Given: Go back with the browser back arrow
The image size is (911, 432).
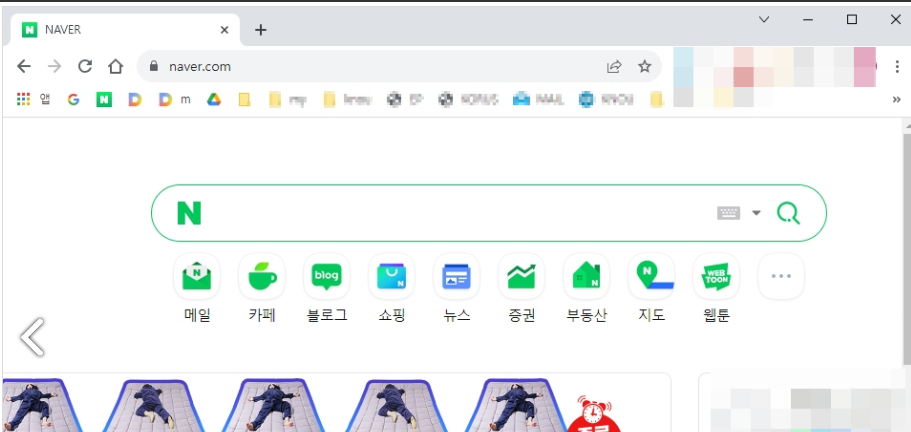Looking at the screenshot, I should 24,66.
